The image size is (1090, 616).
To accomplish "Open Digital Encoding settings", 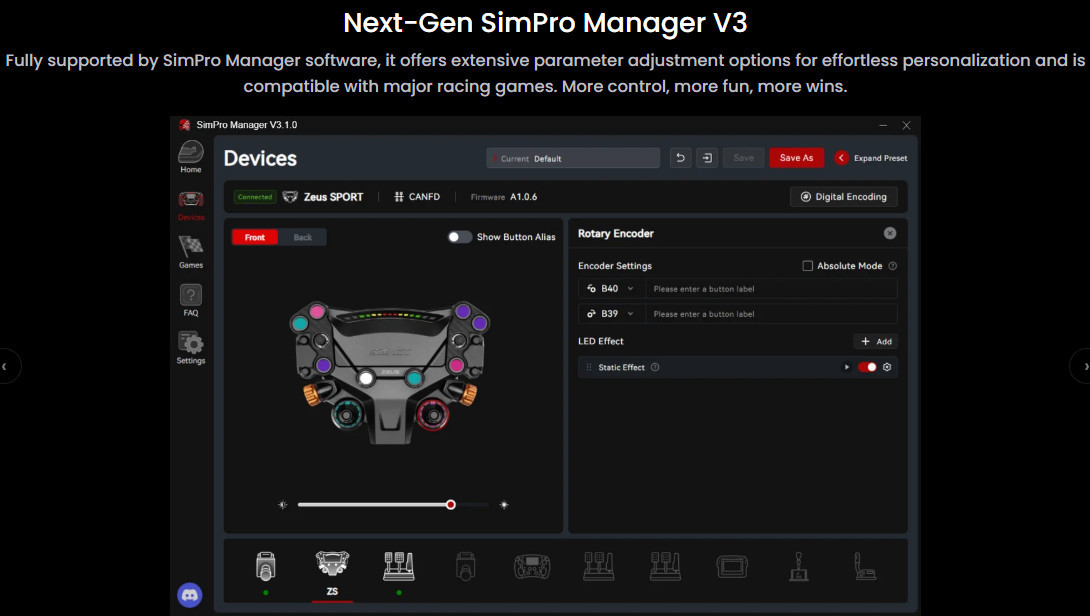I will click(x=843, y=197).
